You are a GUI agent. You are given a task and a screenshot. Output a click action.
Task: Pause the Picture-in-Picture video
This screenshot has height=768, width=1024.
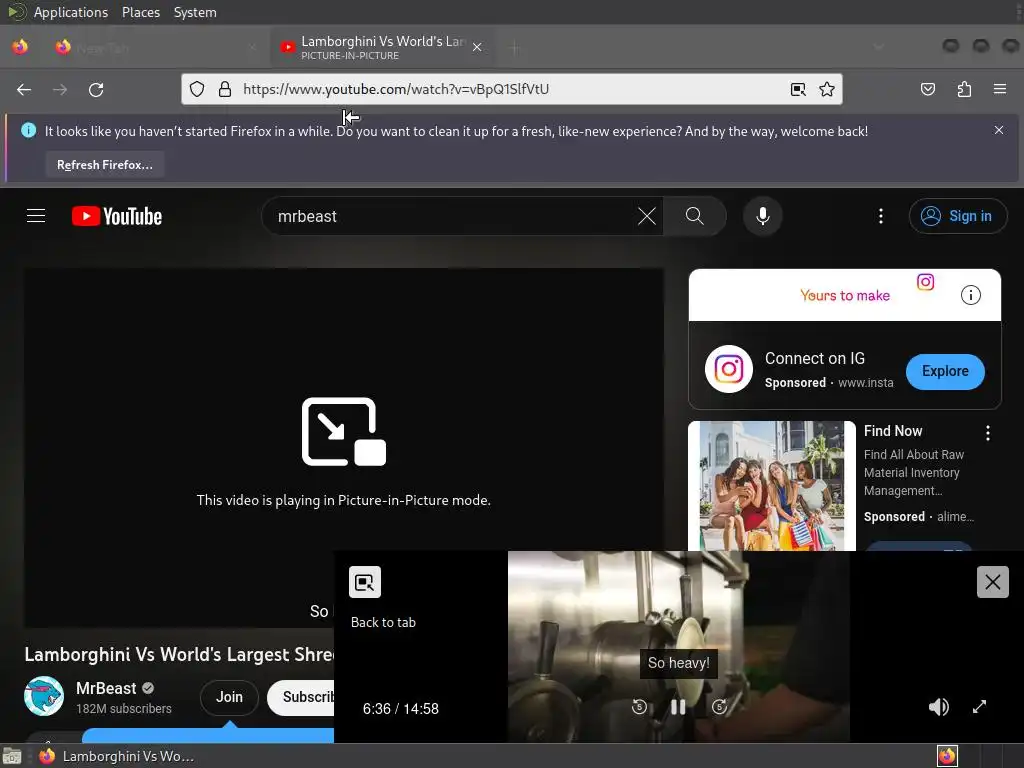pos(678,707)
